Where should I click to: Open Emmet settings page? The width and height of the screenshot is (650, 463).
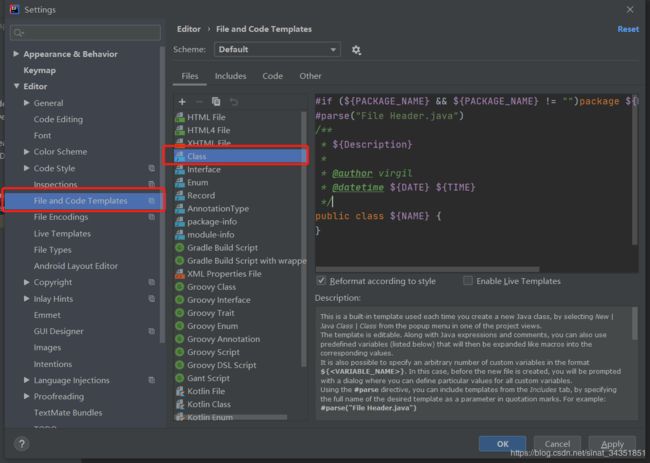click(x=47, y=315)
